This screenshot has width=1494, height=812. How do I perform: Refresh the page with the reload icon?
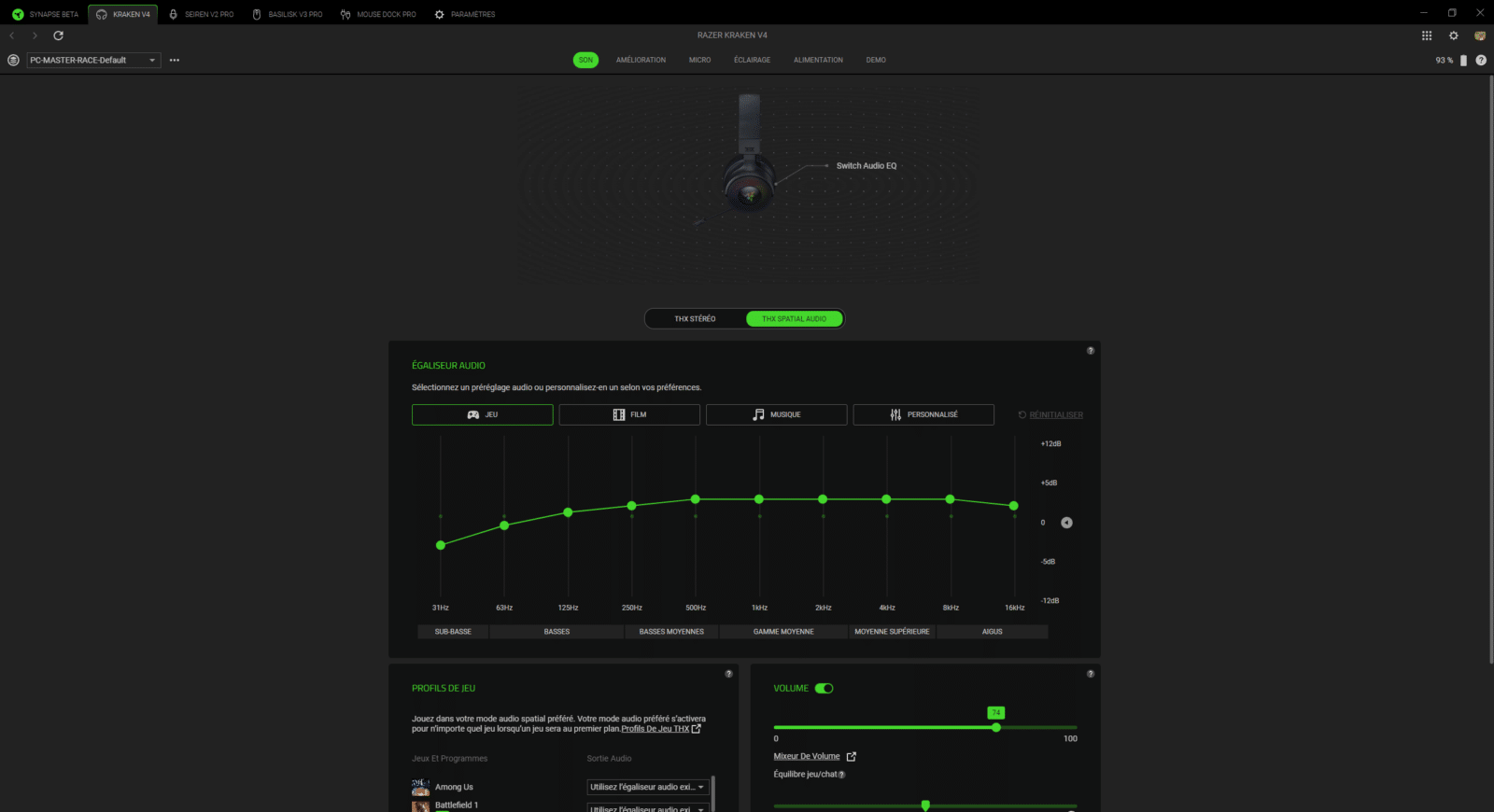point(58,35)
